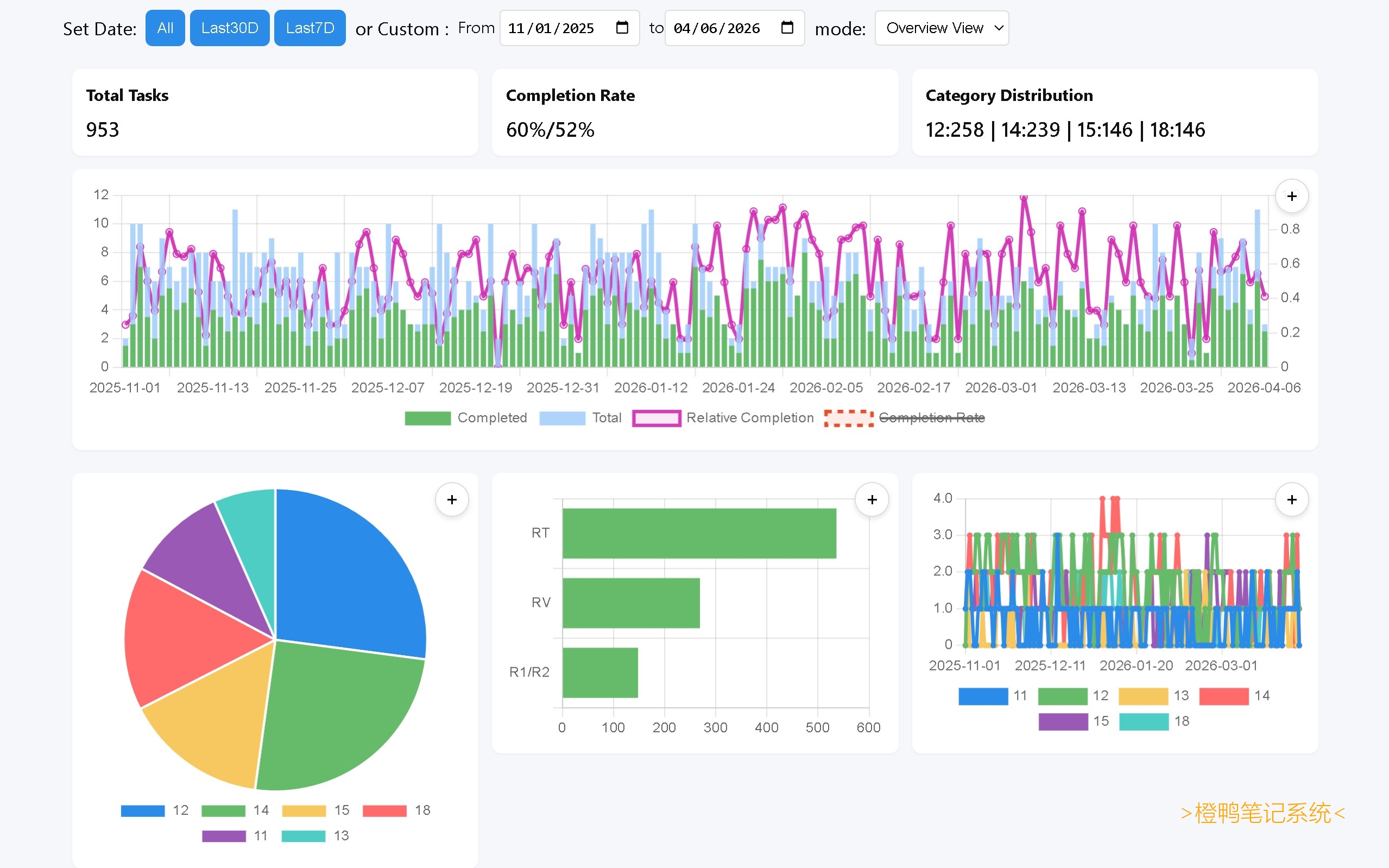Click the RT bar in bar chart

coord(699,533)
